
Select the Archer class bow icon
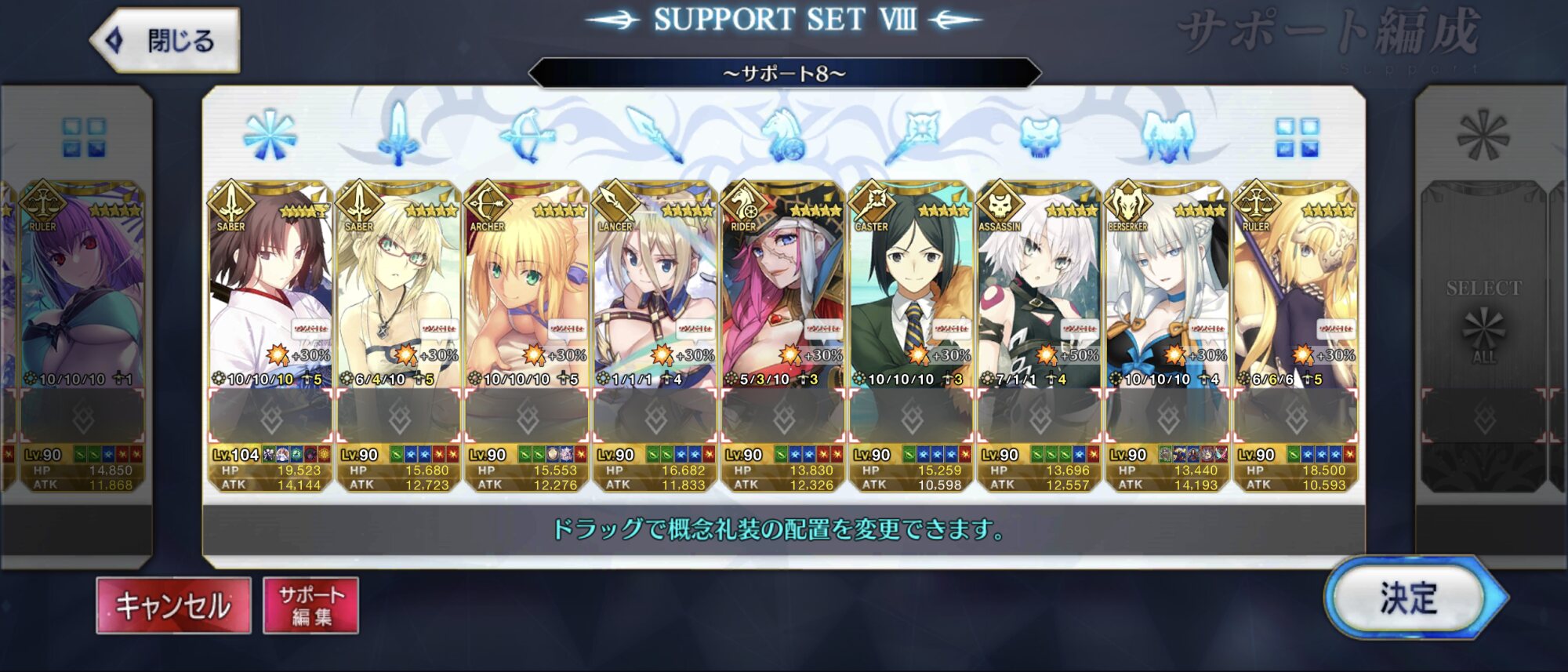pos(527,135)
